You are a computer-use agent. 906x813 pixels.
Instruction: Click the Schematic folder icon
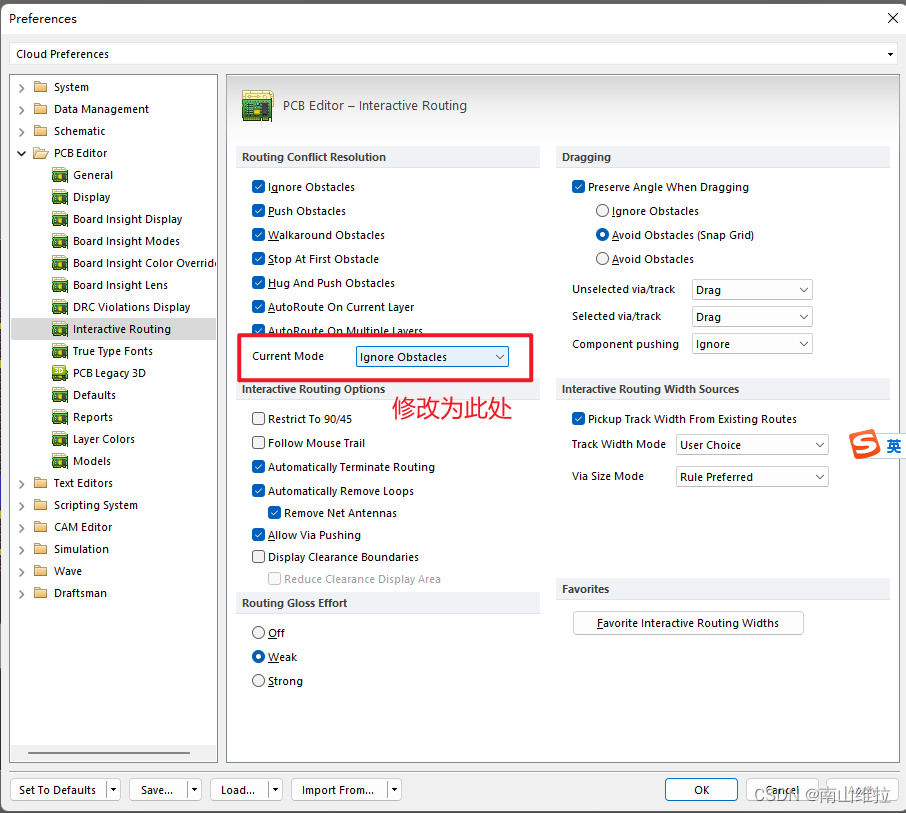[x=40, y=131]
